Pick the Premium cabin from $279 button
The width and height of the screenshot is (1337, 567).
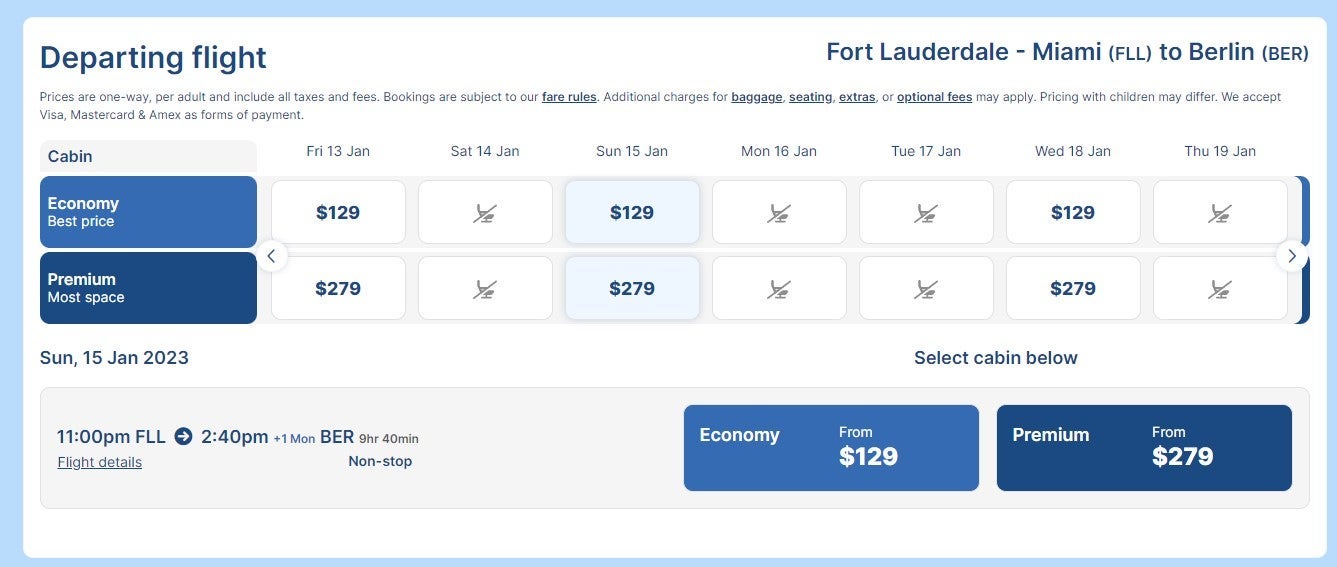[1144, 448]
